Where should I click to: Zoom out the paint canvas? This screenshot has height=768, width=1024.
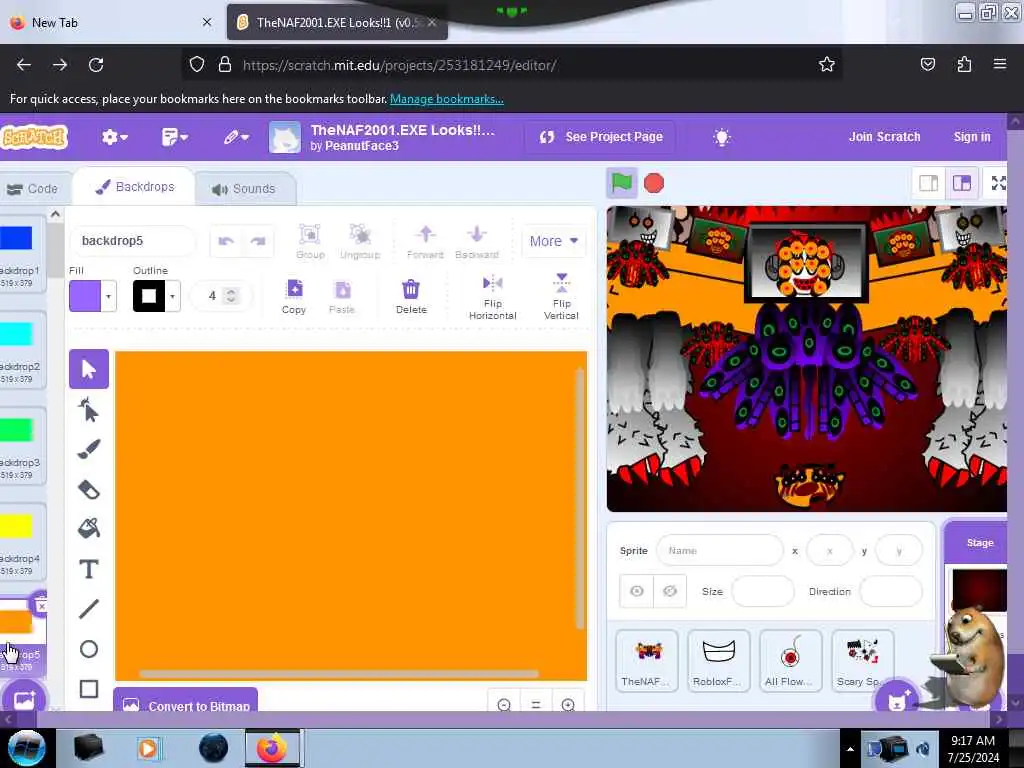[x=504, y=705]
